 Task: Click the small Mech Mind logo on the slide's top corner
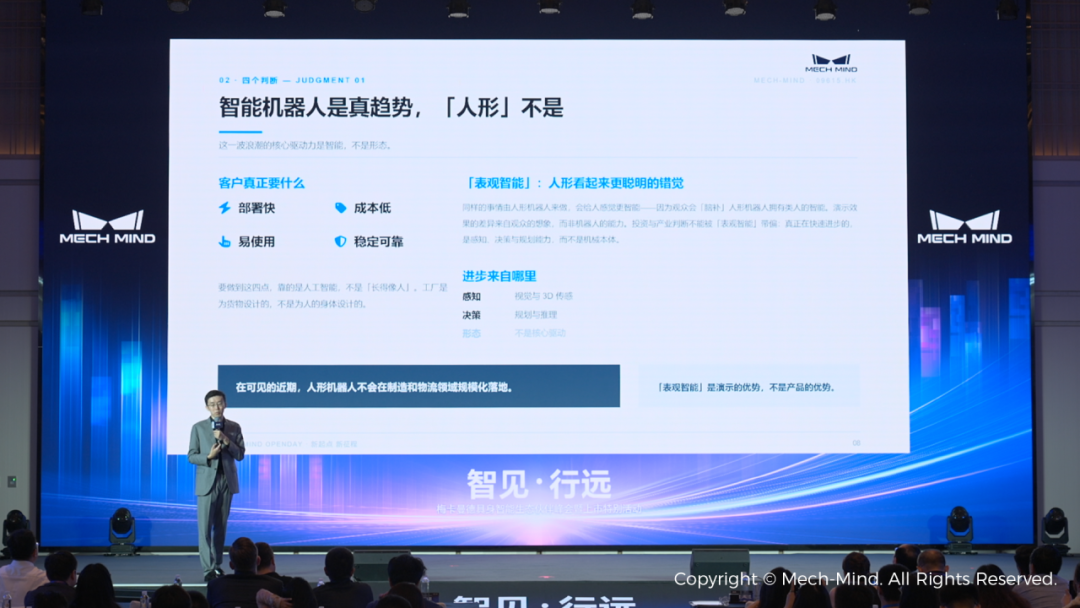pos(831,63)
